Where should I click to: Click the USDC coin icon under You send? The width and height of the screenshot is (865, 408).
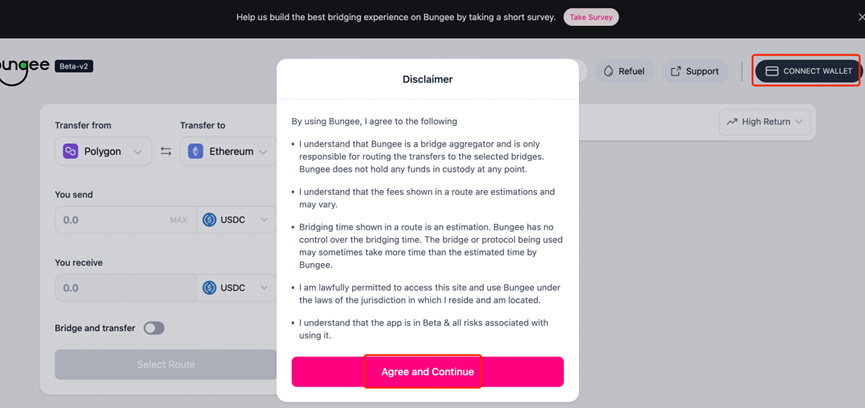pyautogui.click(x=209, y=220)
